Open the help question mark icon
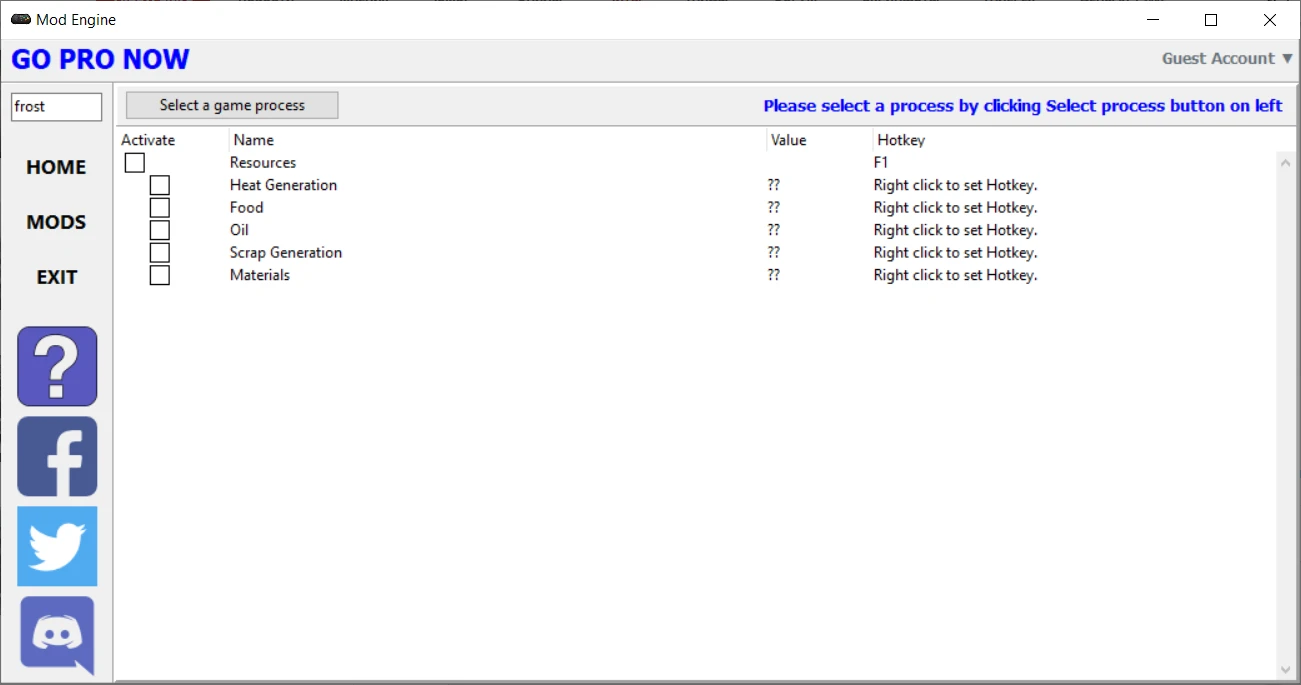Image resolution: width=1301 pixels, height=685 pixels. coord(57,366)
